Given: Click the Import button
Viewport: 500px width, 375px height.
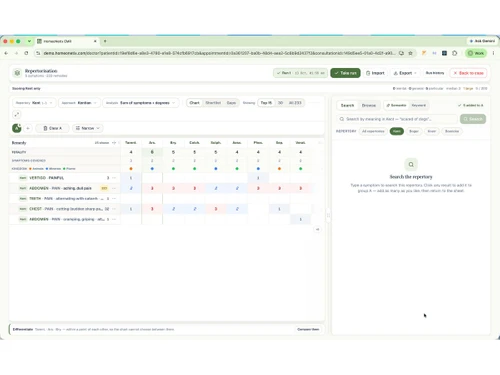Looking at the screenshot, I should pos(375,73).
